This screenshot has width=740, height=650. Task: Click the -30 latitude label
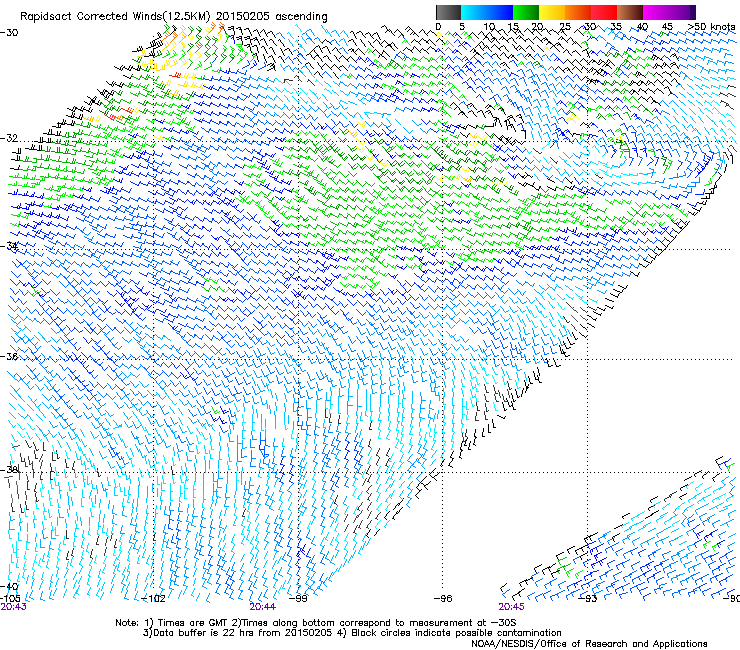[9, 33]
